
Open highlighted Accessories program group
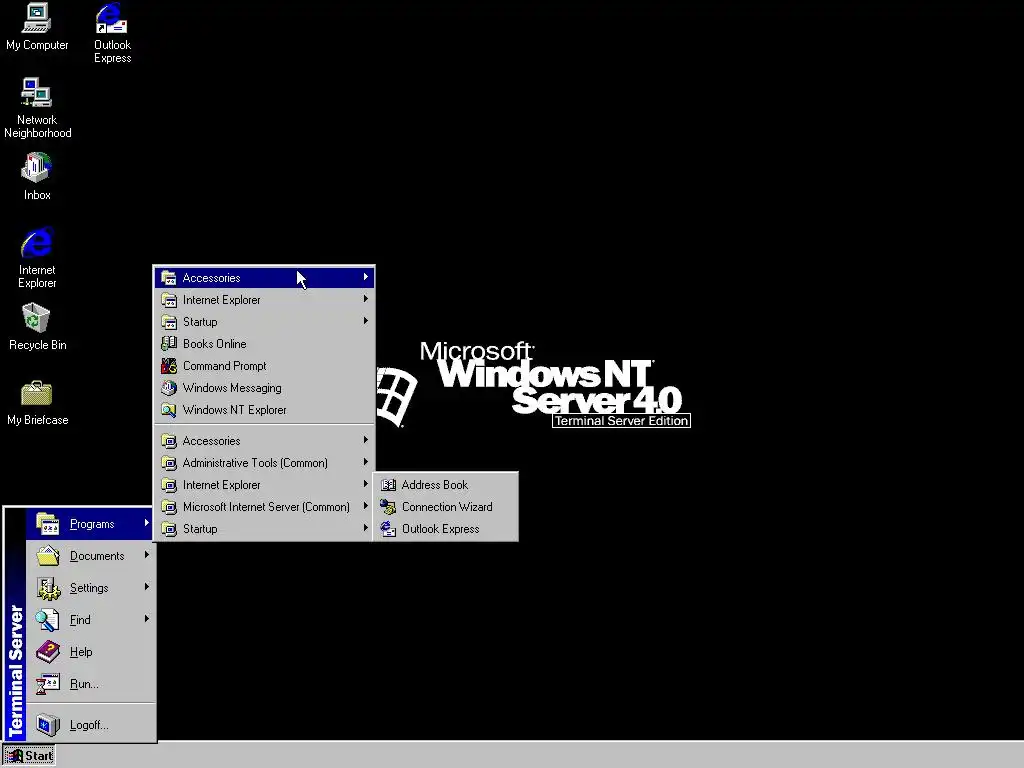click(x=264, y=278)
